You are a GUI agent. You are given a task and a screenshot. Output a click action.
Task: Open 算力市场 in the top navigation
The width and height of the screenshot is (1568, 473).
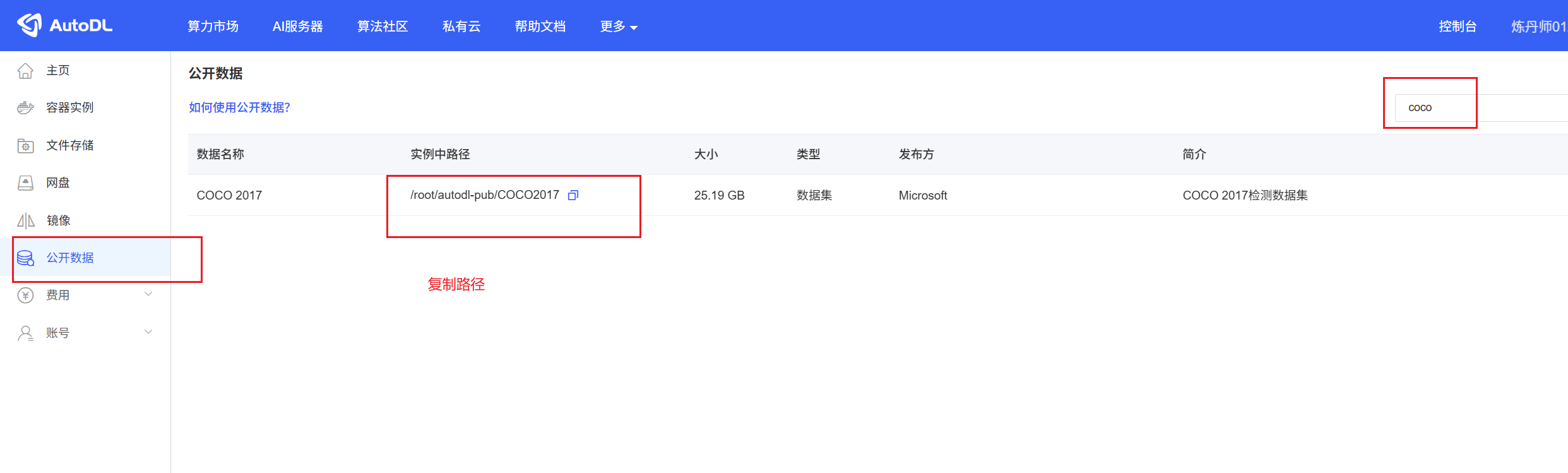(213, 27)
